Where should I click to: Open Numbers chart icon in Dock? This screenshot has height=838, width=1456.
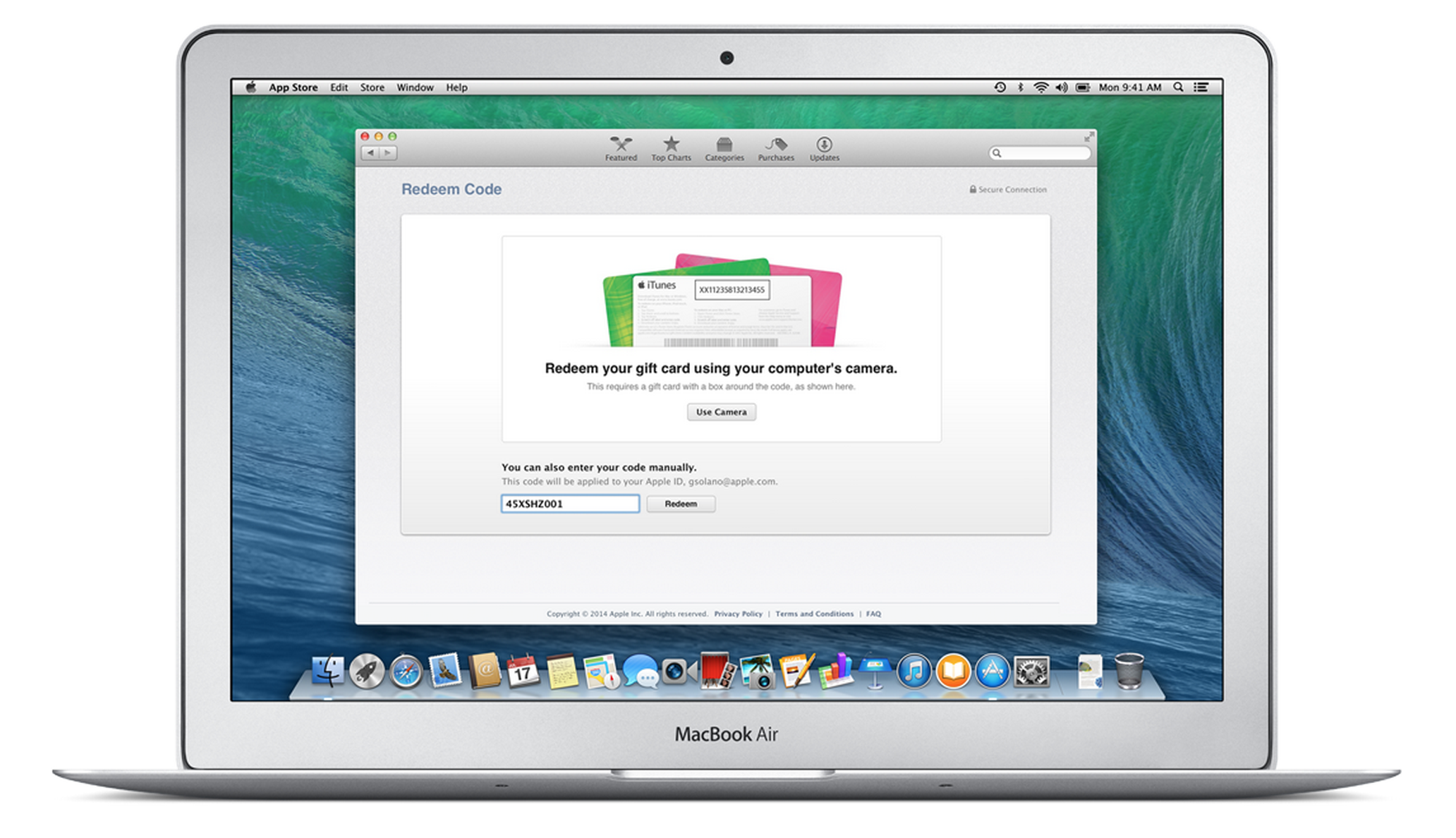(835, 671)
